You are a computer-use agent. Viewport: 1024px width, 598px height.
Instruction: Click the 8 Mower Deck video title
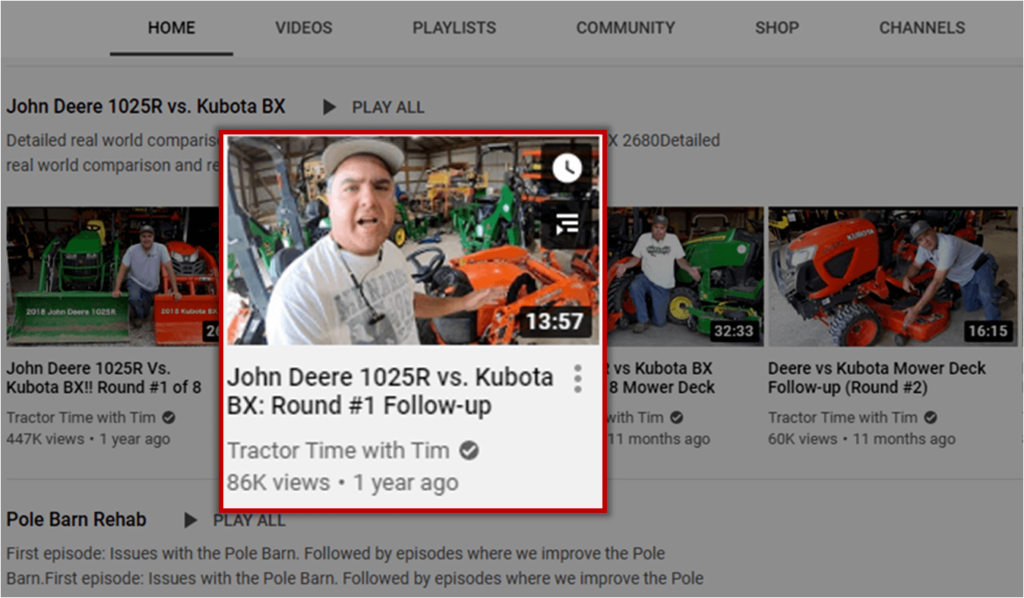(x=661, y=377)
